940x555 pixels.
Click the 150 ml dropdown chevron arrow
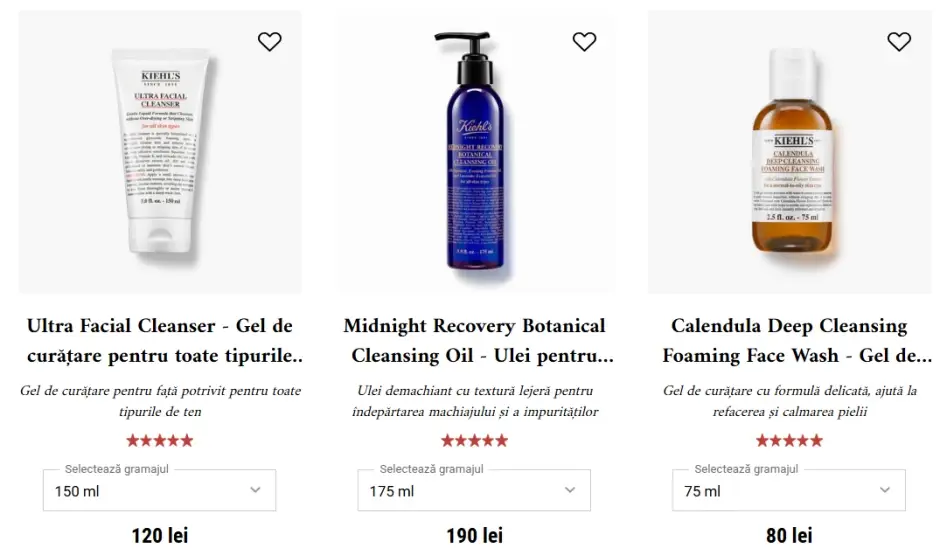[255, 490]
